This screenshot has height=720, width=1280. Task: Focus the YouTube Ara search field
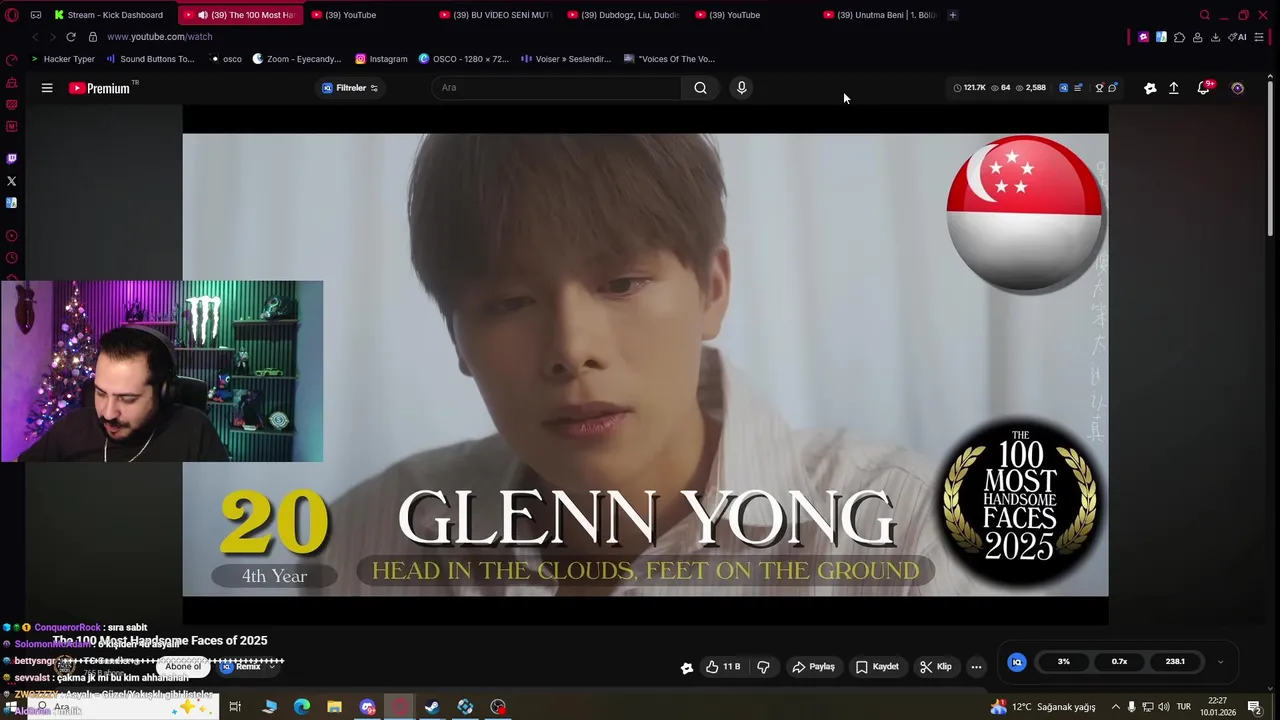(x=558, y=88)
